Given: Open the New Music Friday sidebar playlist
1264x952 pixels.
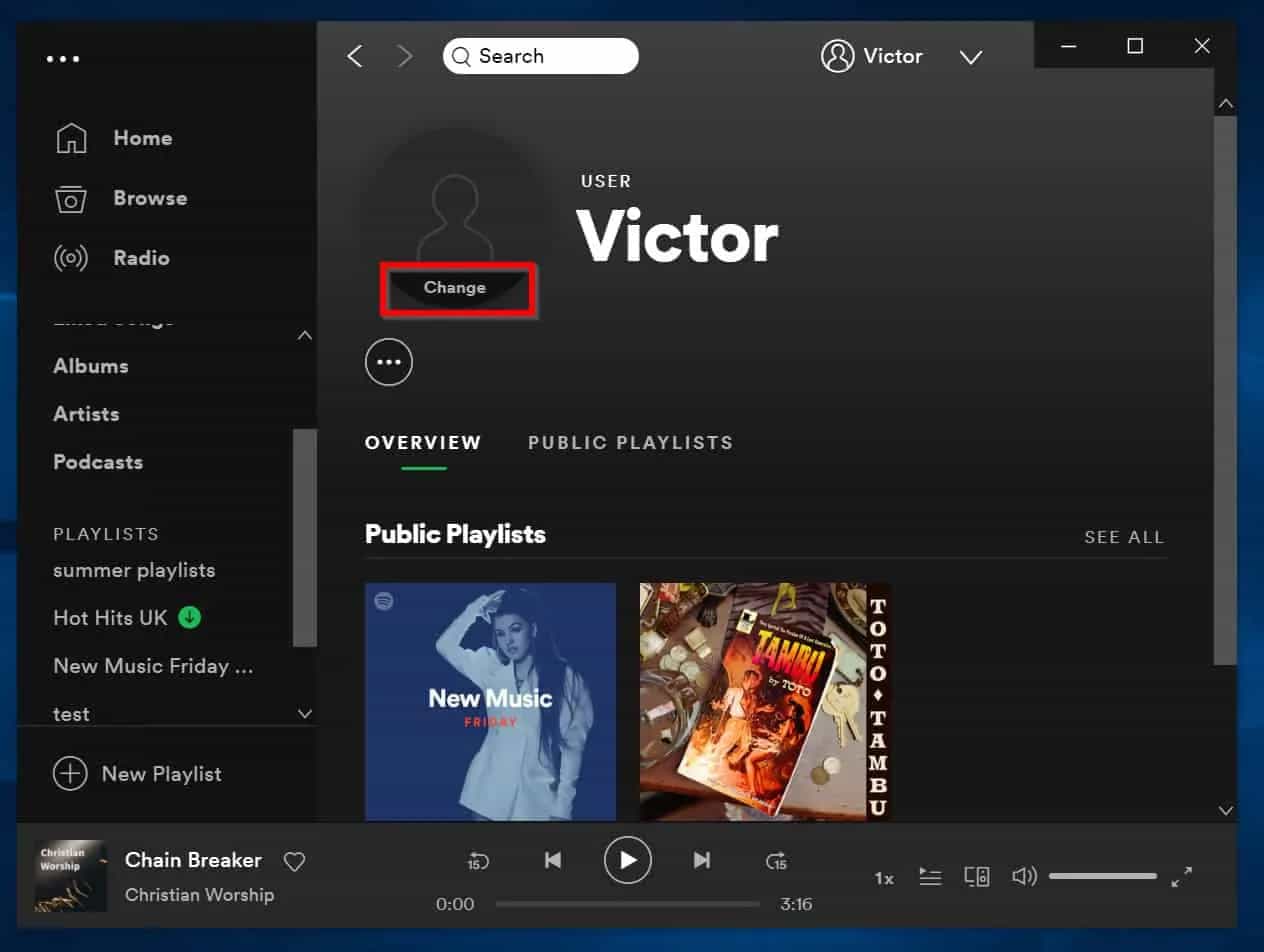Looking at the screenshot, I should [153, 666].
